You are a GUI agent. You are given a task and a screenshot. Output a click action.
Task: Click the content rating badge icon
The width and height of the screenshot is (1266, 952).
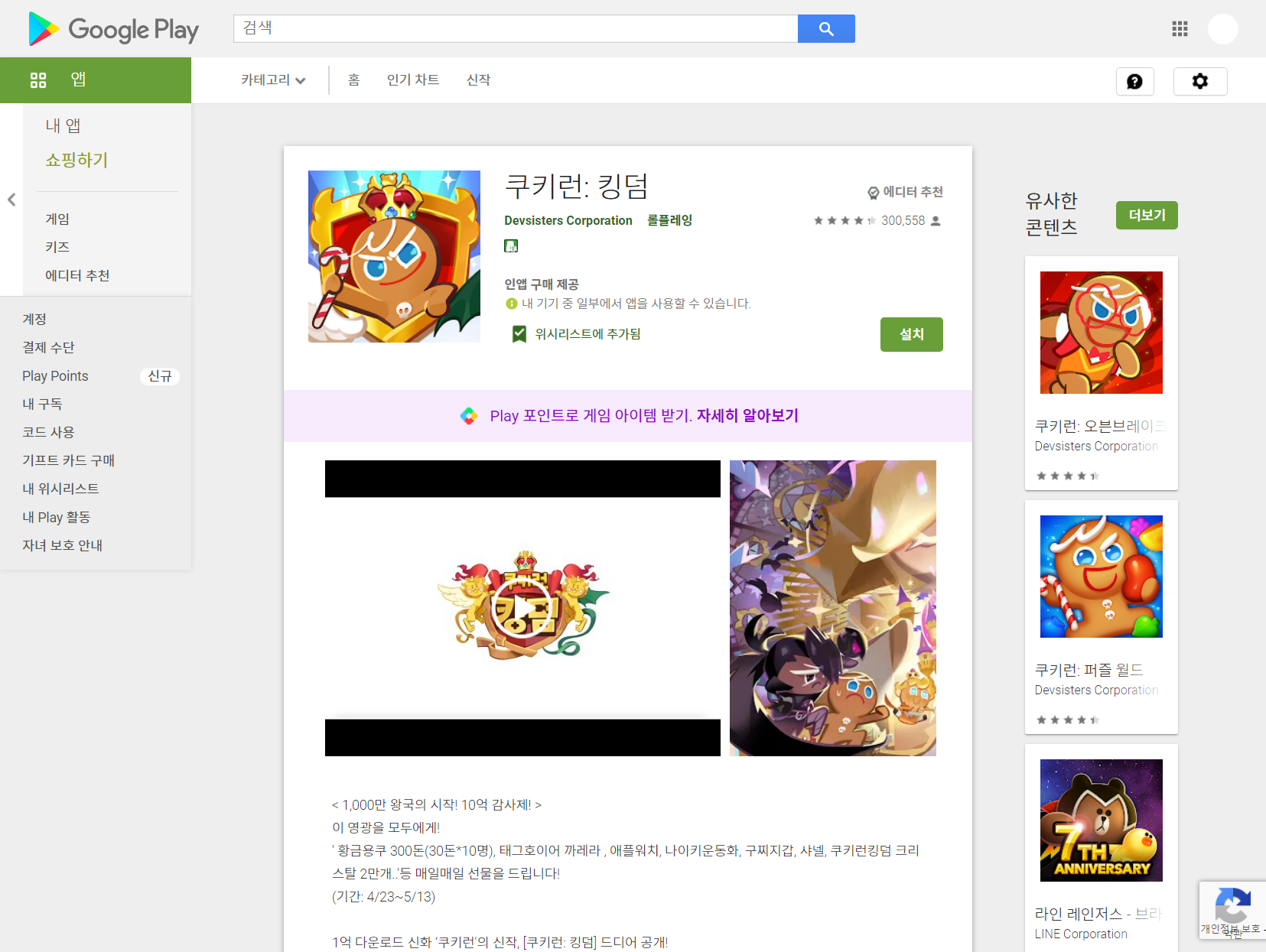tap(511, 245)
